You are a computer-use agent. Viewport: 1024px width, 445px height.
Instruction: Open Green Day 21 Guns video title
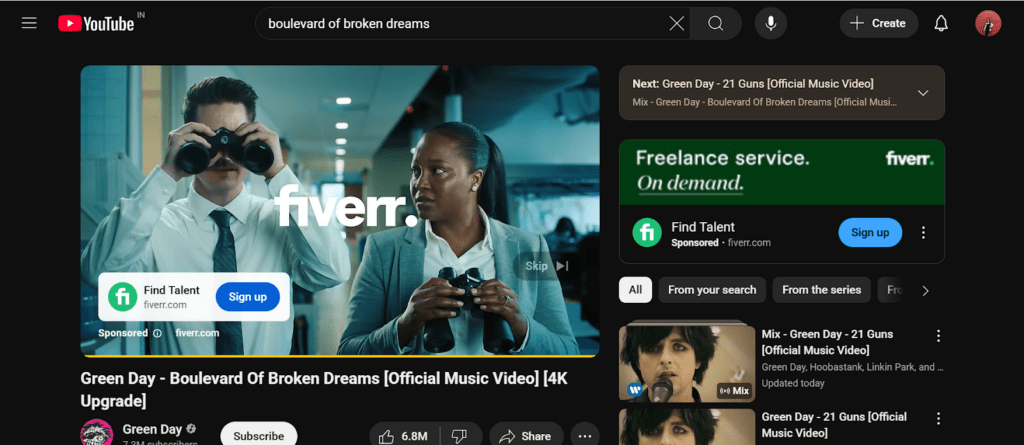point(834,425)
